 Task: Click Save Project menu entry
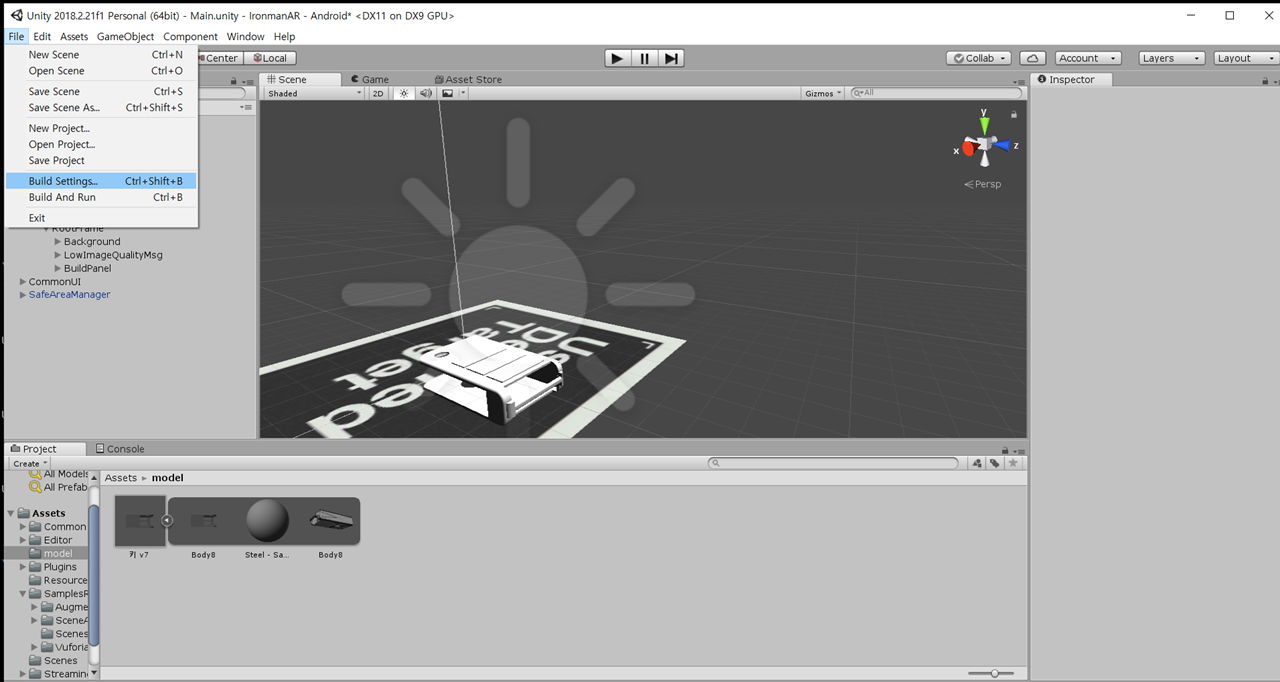pos(101,160)
